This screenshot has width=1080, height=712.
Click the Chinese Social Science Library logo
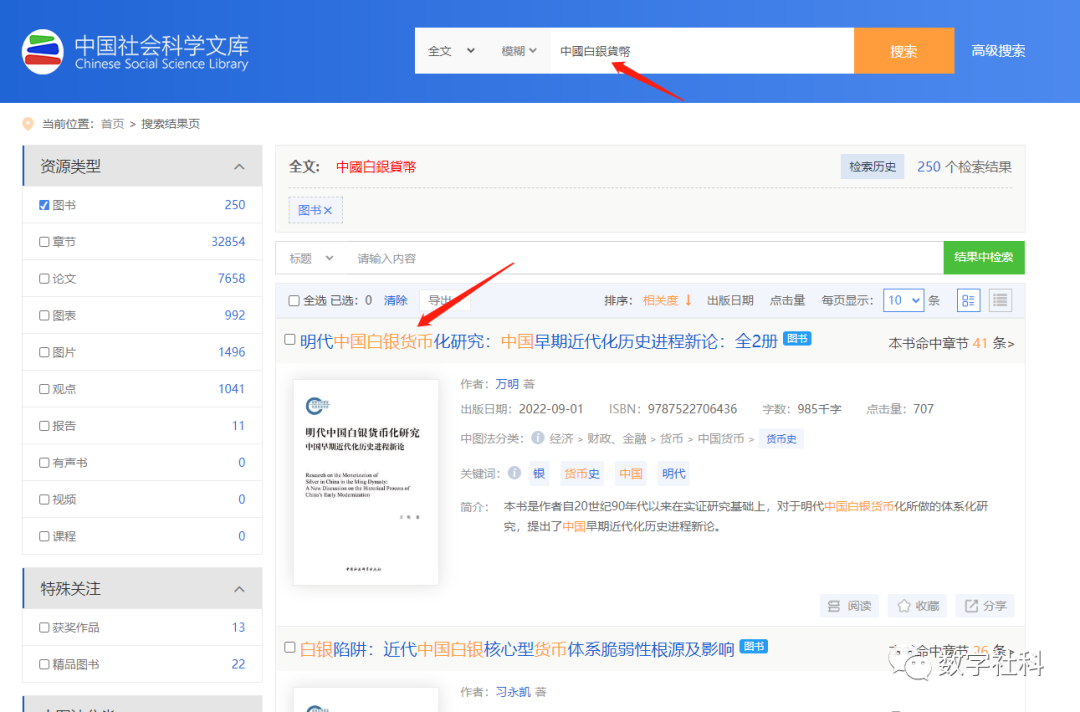136,52
